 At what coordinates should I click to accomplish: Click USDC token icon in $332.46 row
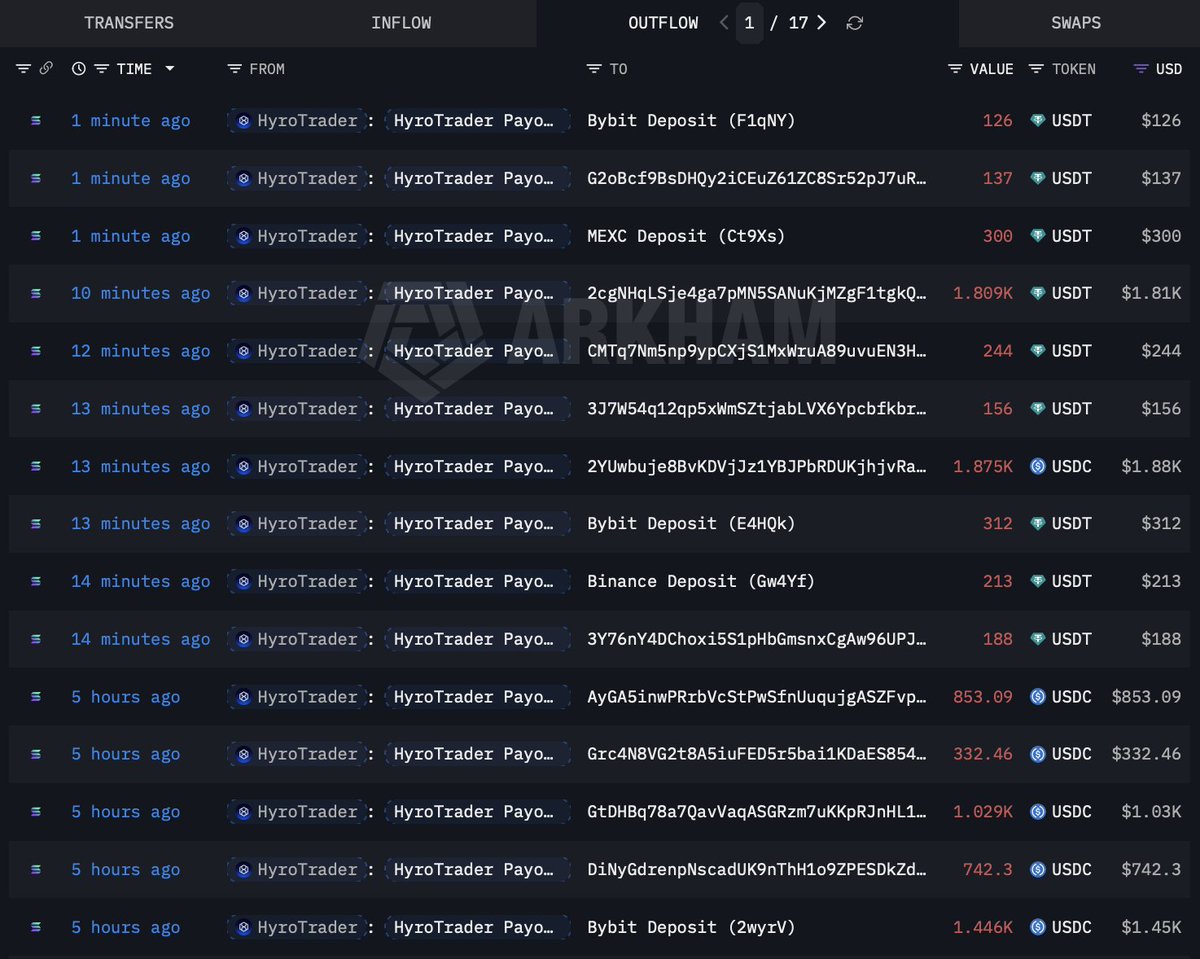click(x=1037, y=755)
